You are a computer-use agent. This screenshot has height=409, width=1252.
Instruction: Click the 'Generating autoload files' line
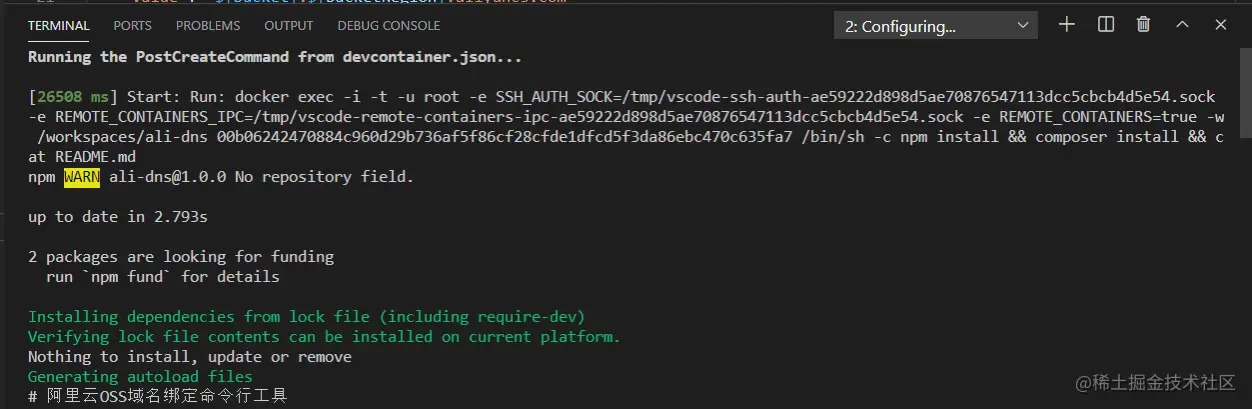pyautogui.click(x=140, y=377)
